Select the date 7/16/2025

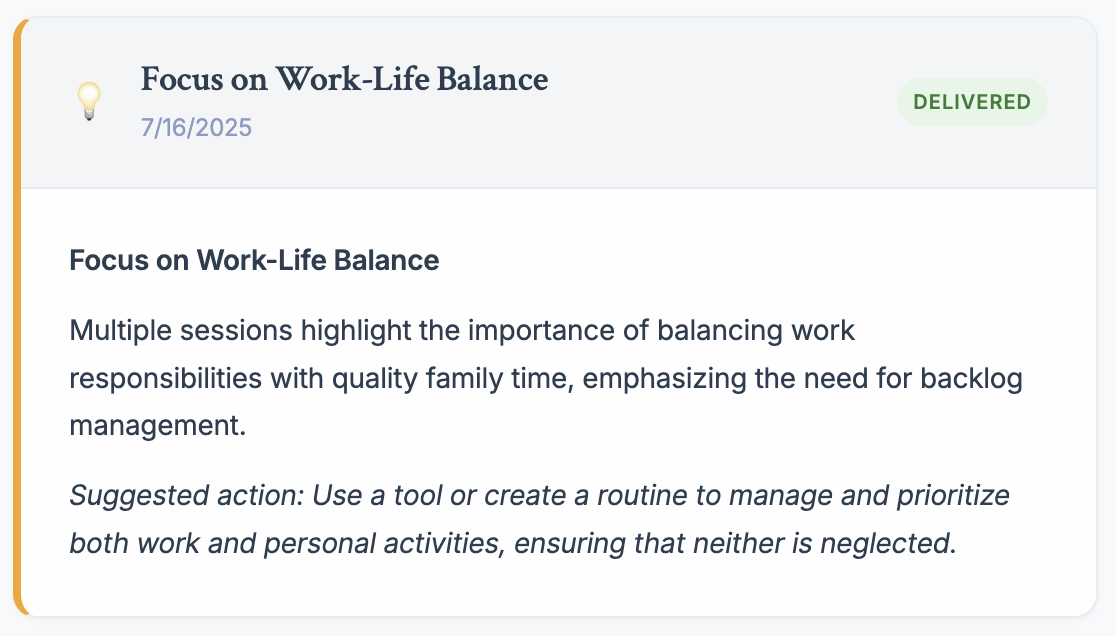pyautogui.click(x=196, y=127)
